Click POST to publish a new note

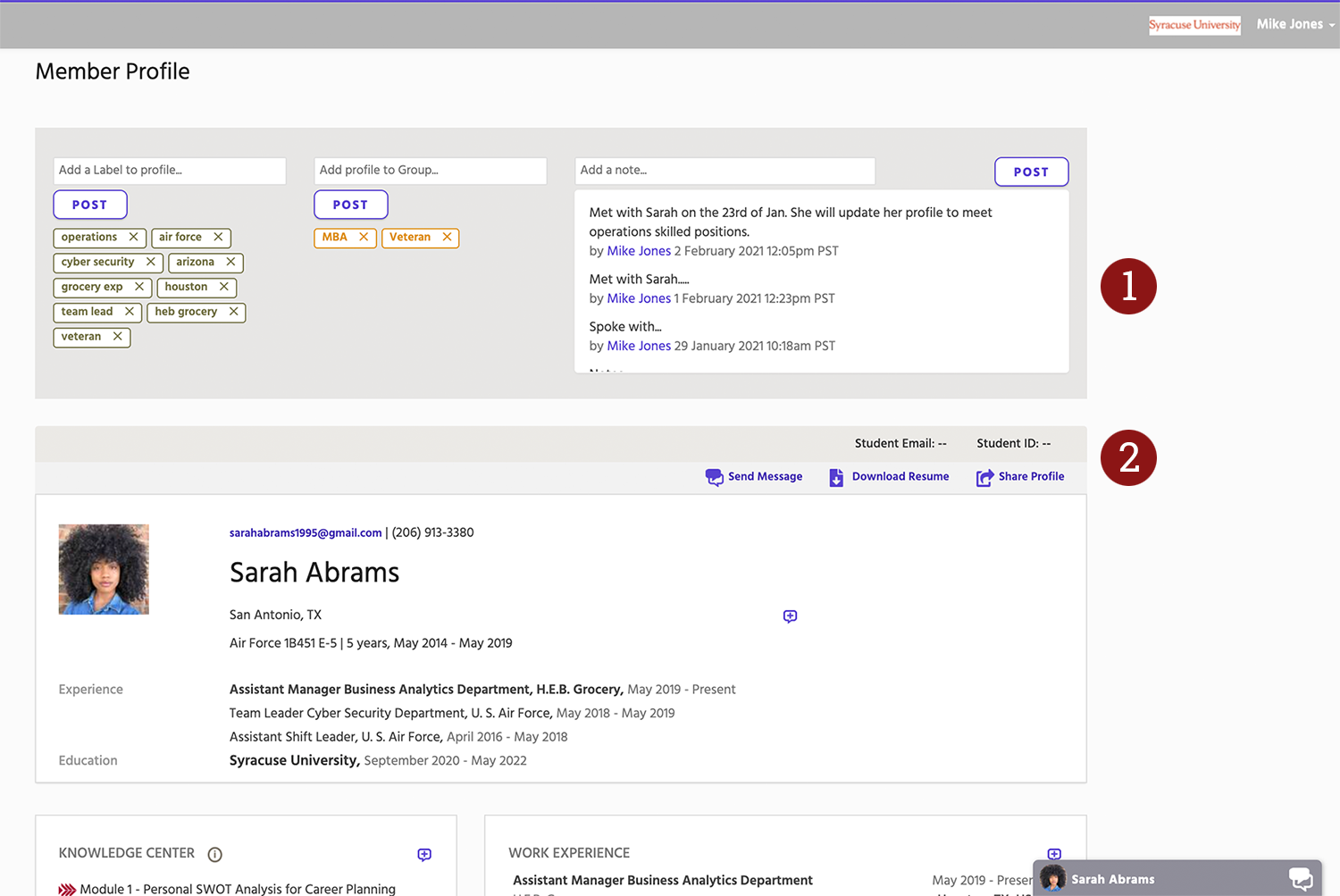pyautogui.click(x=1031, y=172)
